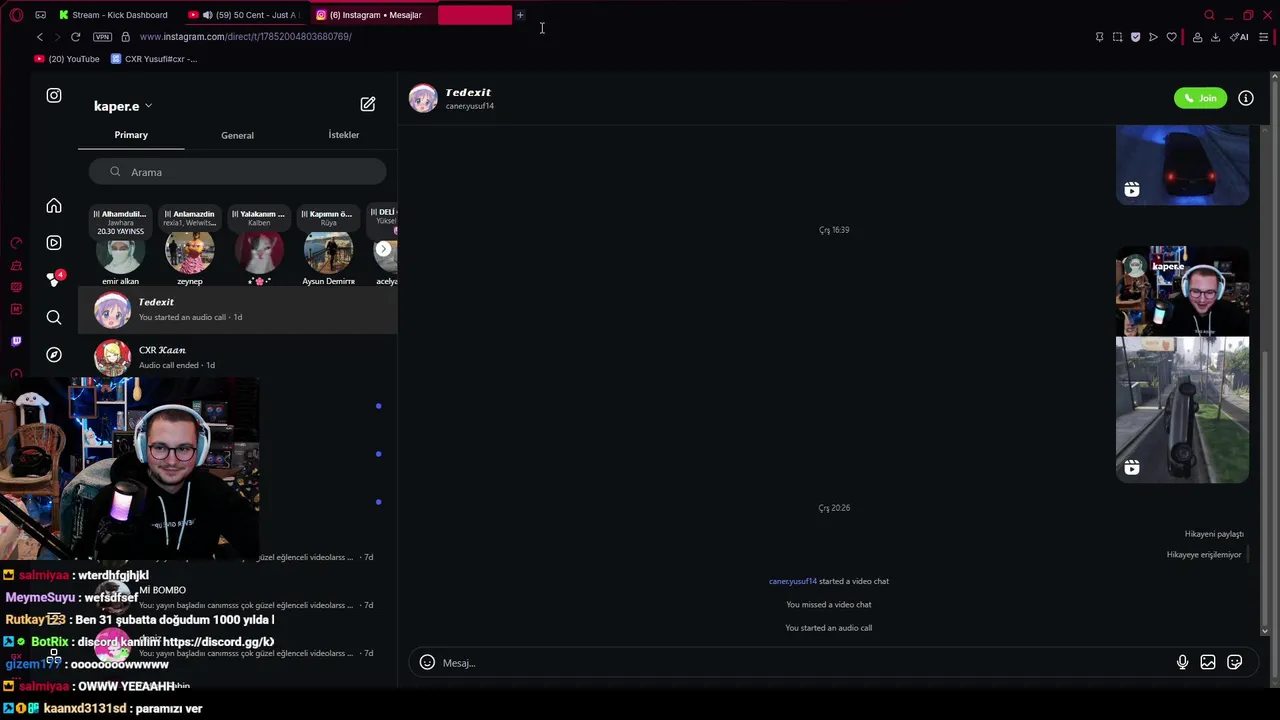1280x720 pixels.
Task: Open the Tedexit conversation row
Action: coord(237,310)
